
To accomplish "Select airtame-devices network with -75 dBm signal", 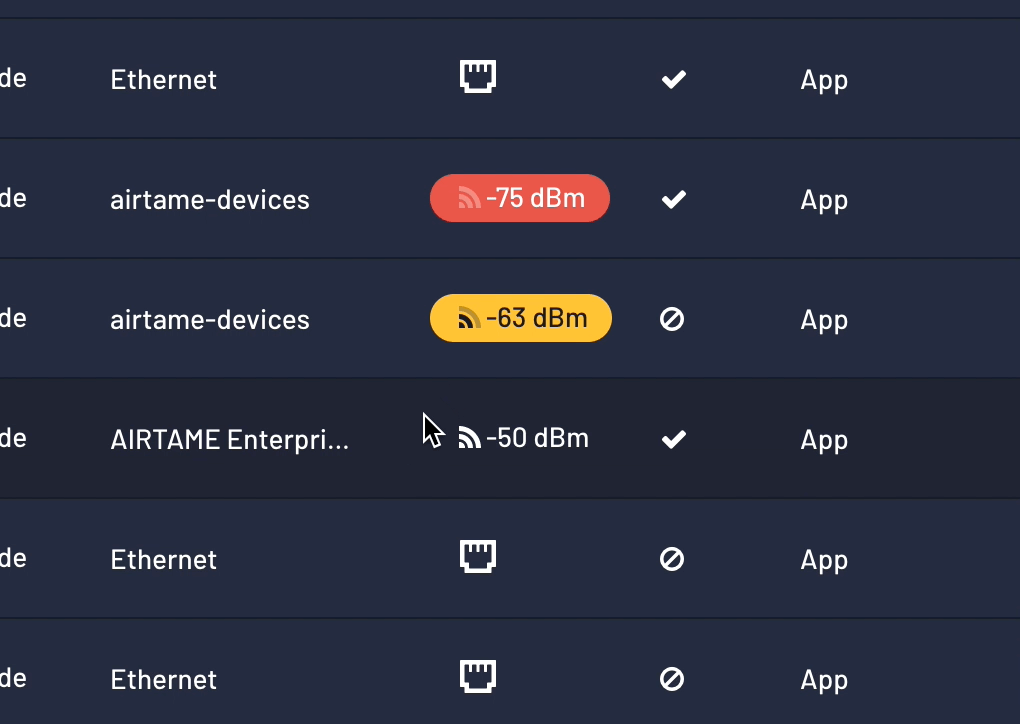I will coord(210,200).
